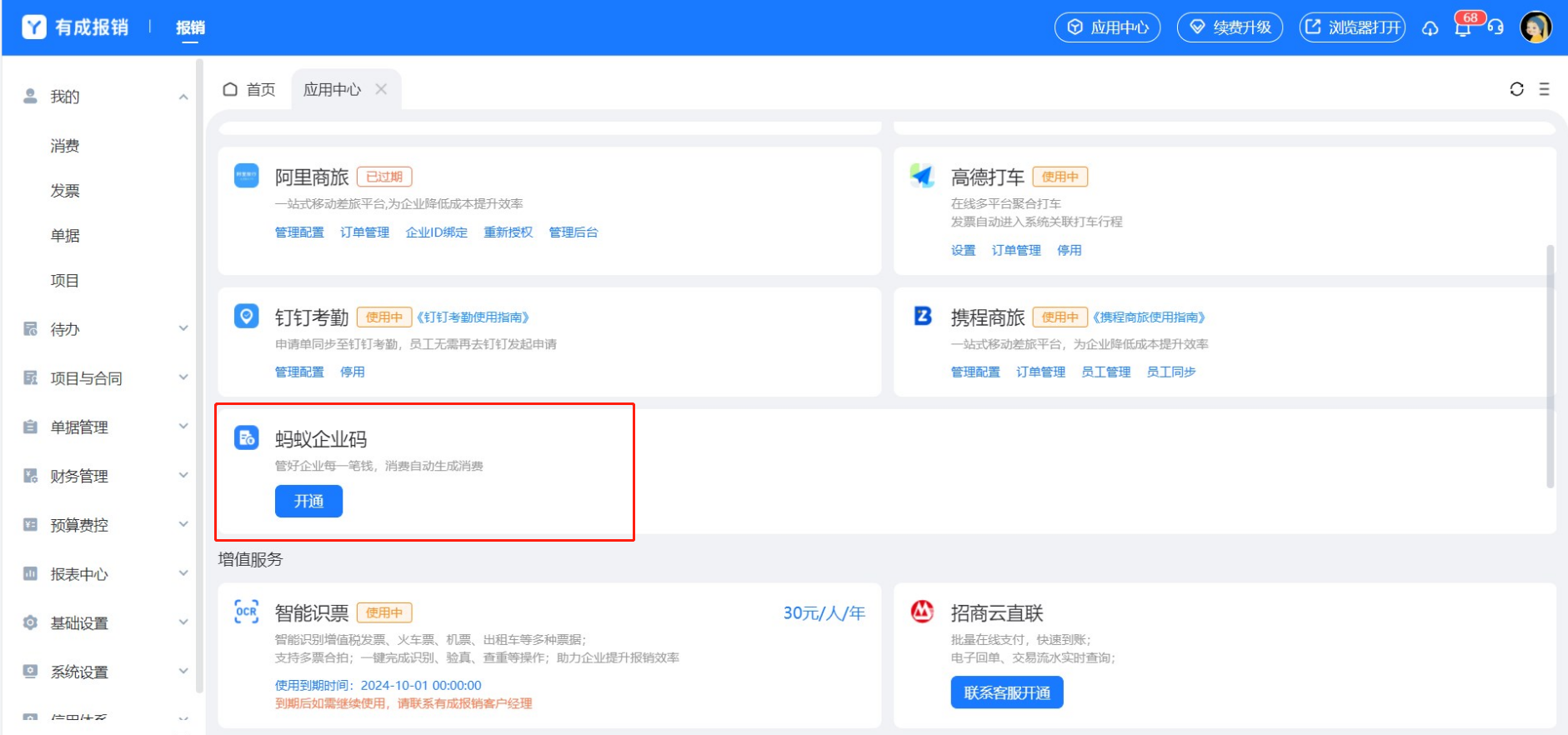Click the notification bell with 68 badge
The image size is (1568, 735).
point(1463,27)
